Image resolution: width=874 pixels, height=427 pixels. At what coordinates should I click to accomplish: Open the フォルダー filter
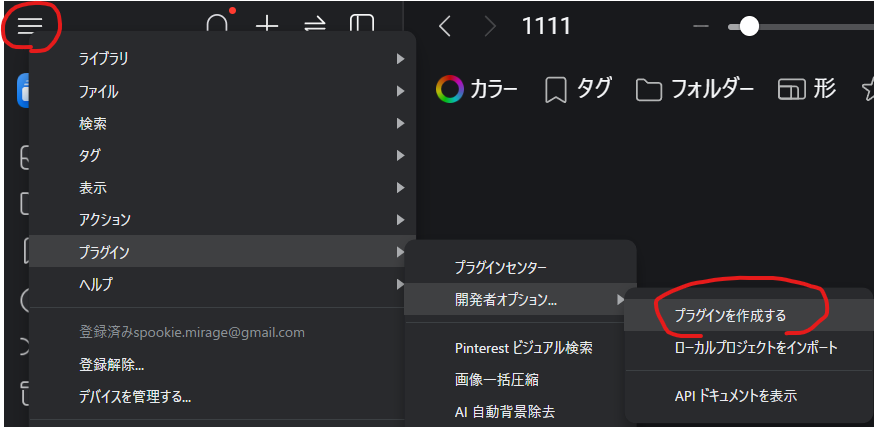tap(695, 89)
